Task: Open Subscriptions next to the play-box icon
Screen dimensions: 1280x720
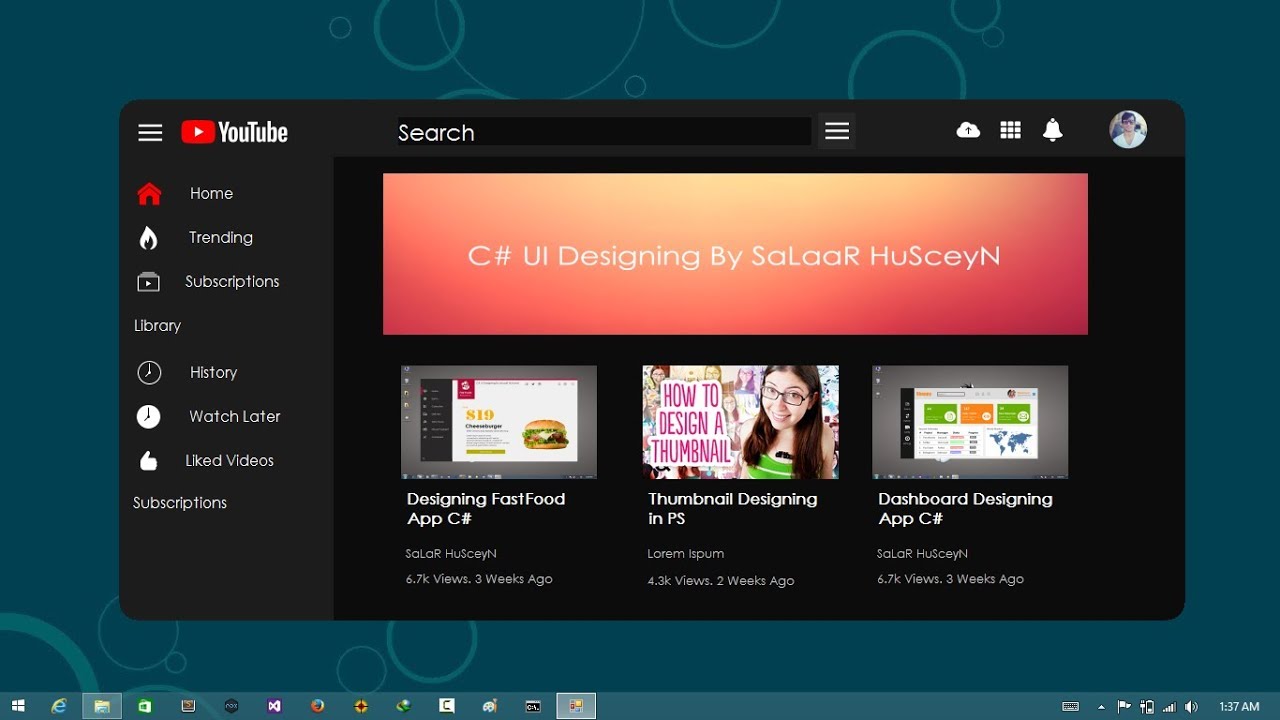Action: point(232,282)
